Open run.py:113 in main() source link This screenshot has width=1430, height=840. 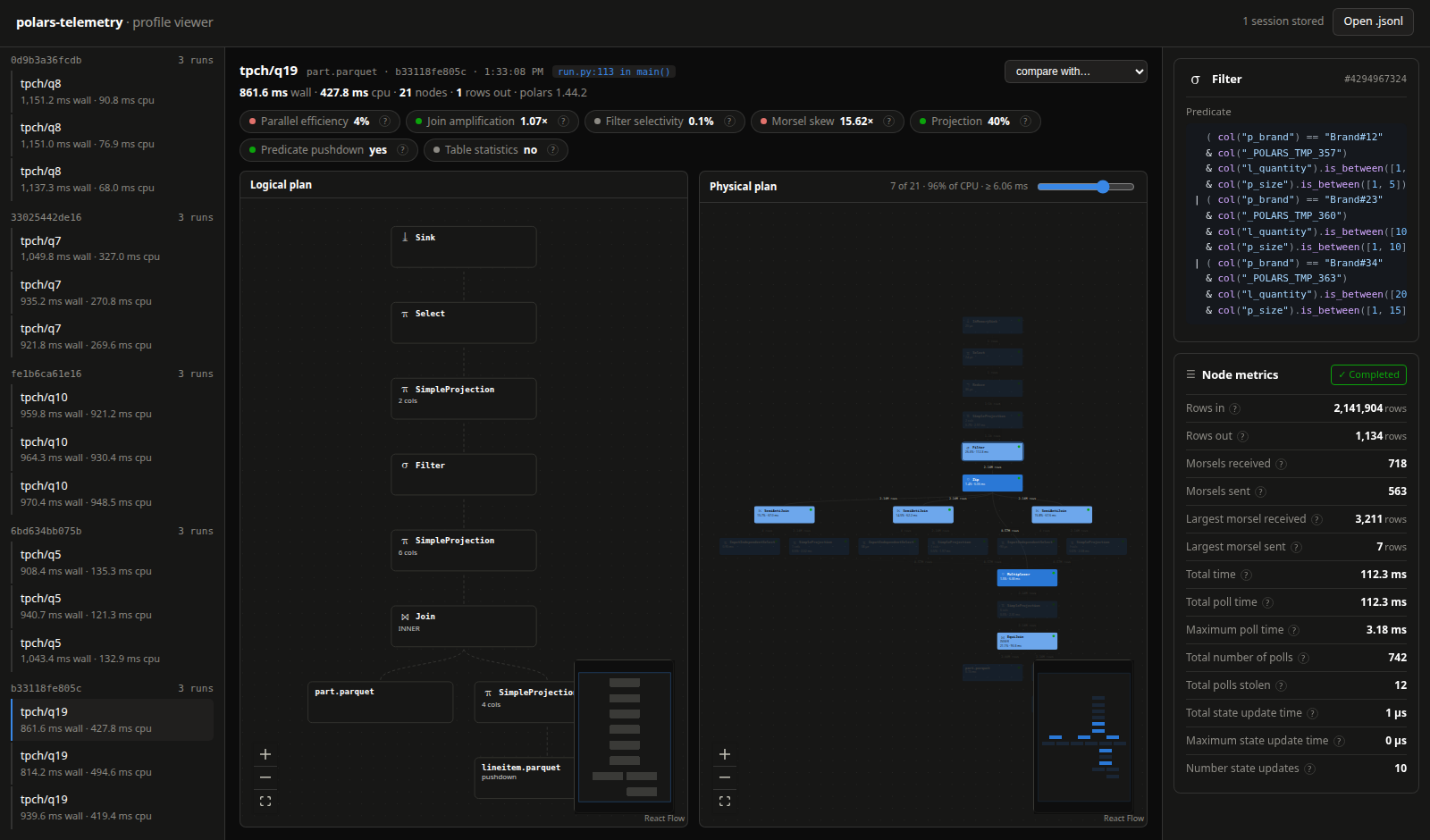[614, 71]
